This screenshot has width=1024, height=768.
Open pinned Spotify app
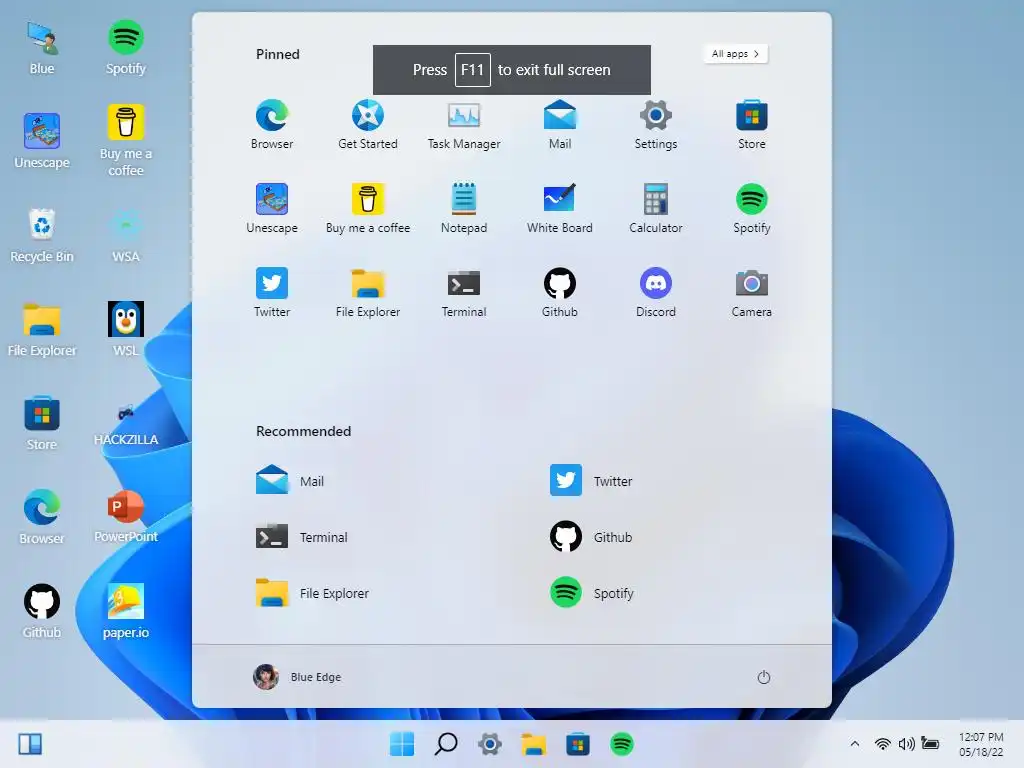tap(752, 208)
